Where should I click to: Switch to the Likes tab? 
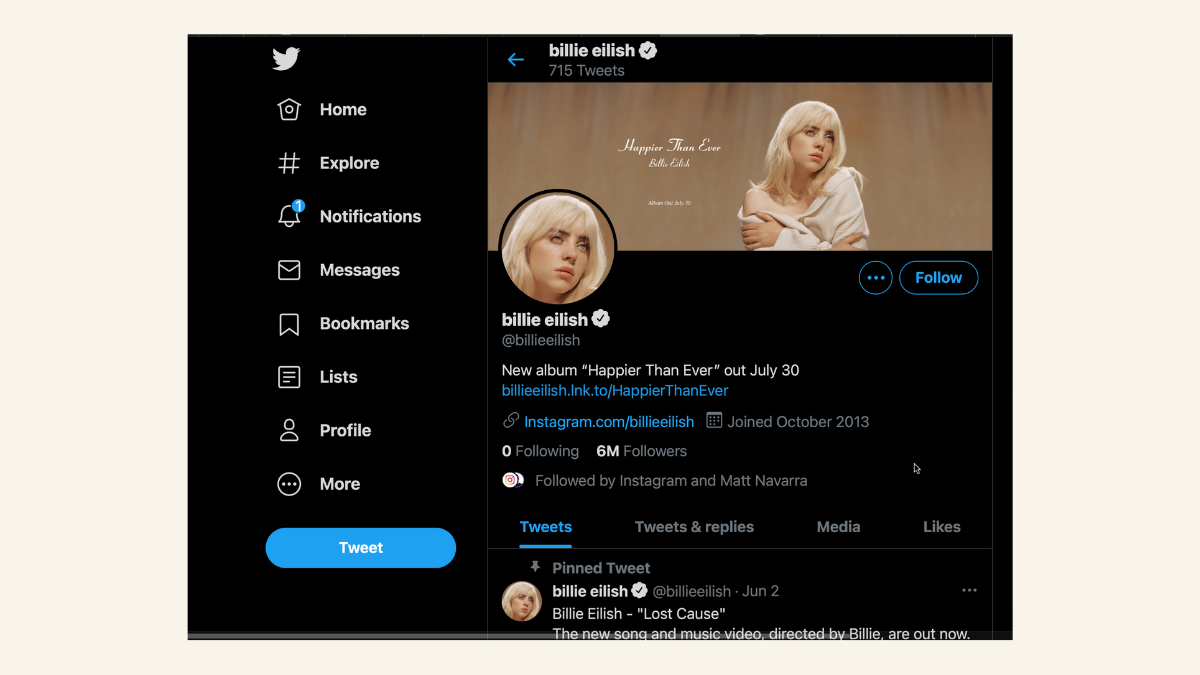point(942,527)
